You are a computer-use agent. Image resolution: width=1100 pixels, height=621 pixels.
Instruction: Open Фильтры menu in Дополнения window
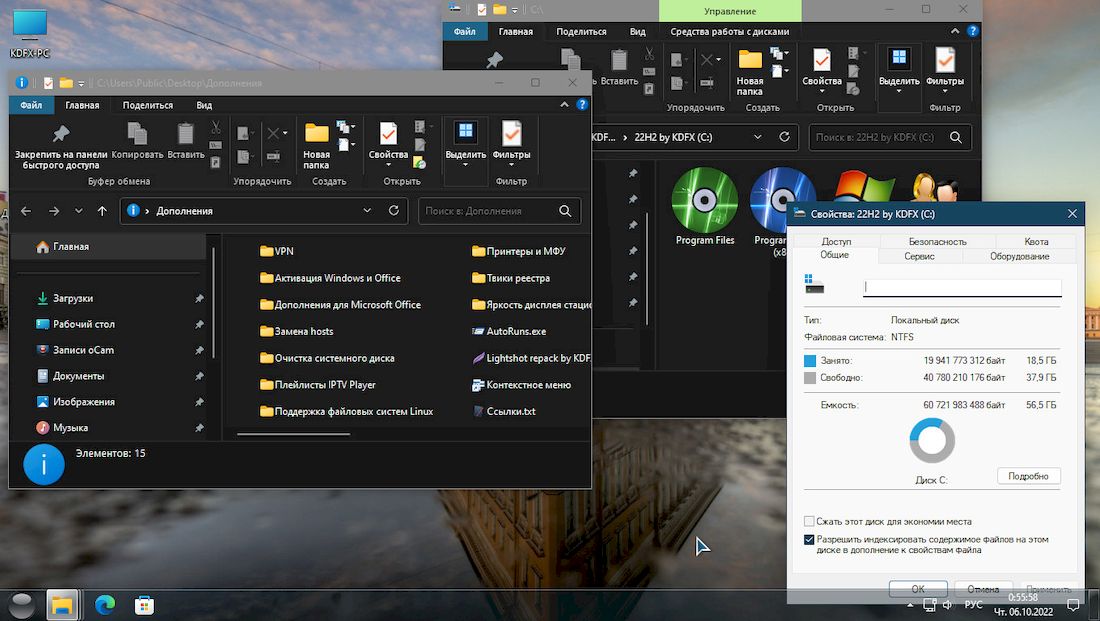[x=511, y=144]
